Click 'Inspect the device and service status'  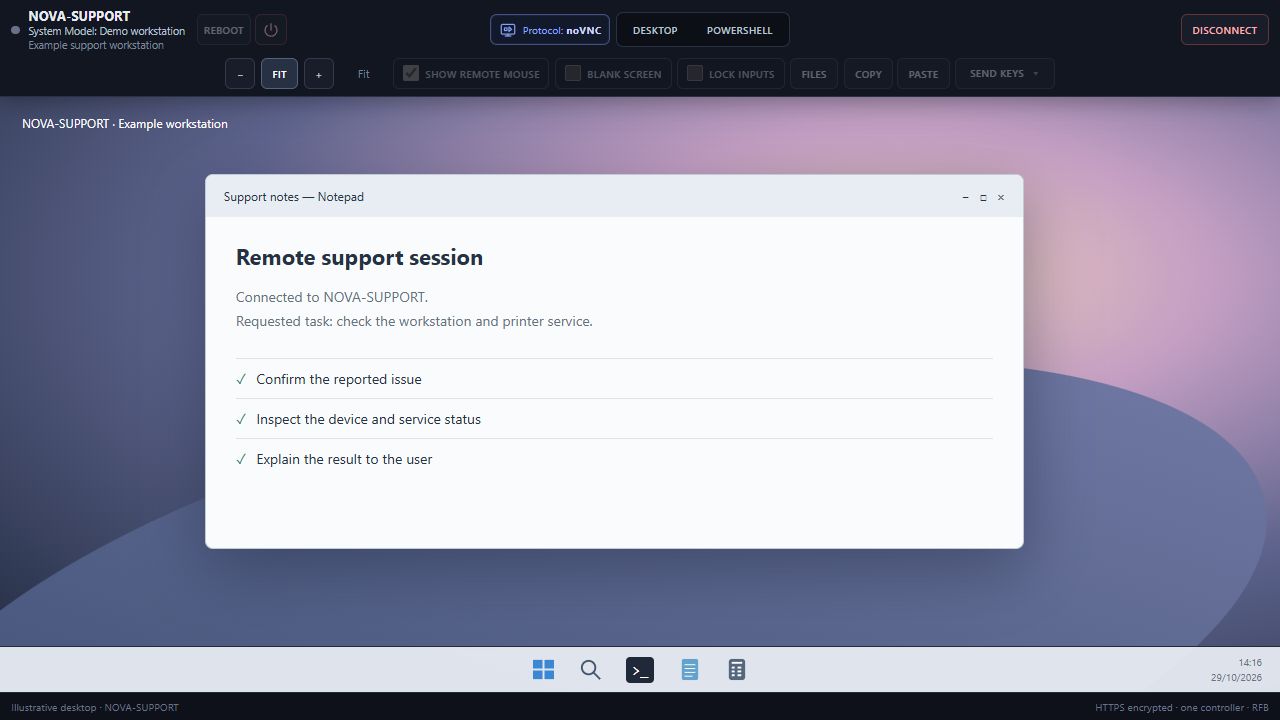(368, 419)
